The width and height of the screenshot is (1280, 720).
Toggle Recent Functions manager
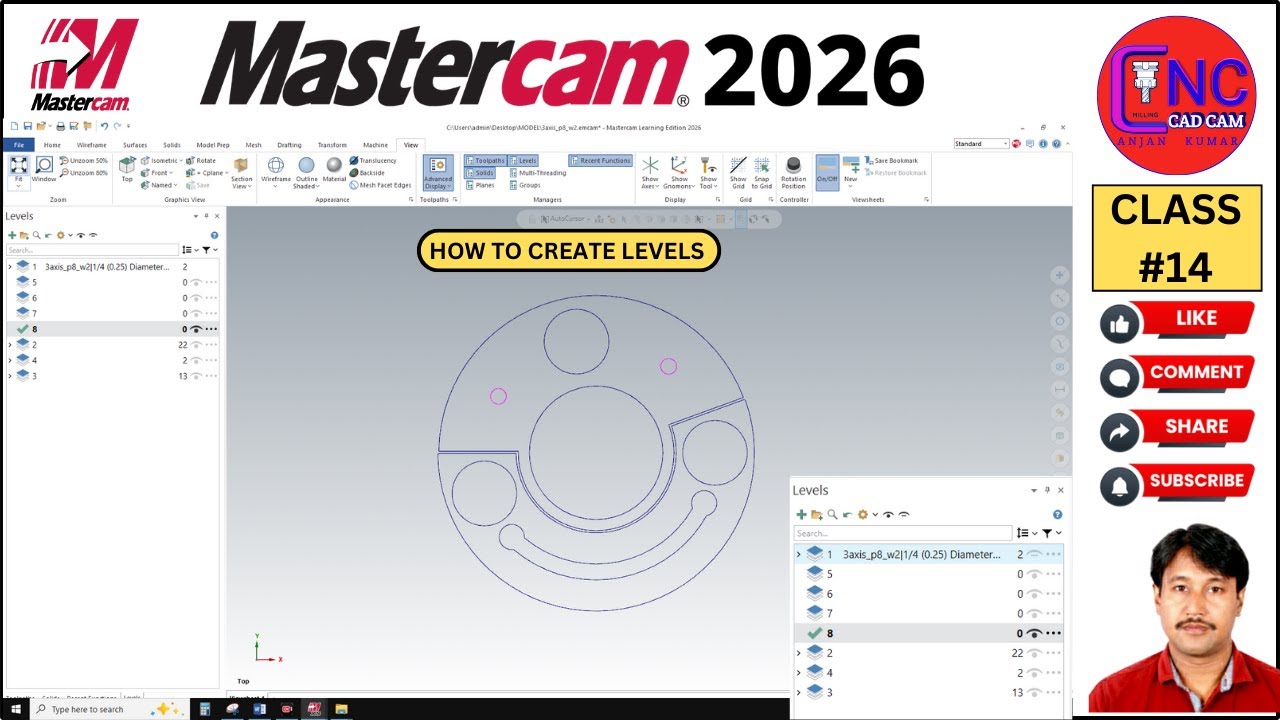coord(600,160)
